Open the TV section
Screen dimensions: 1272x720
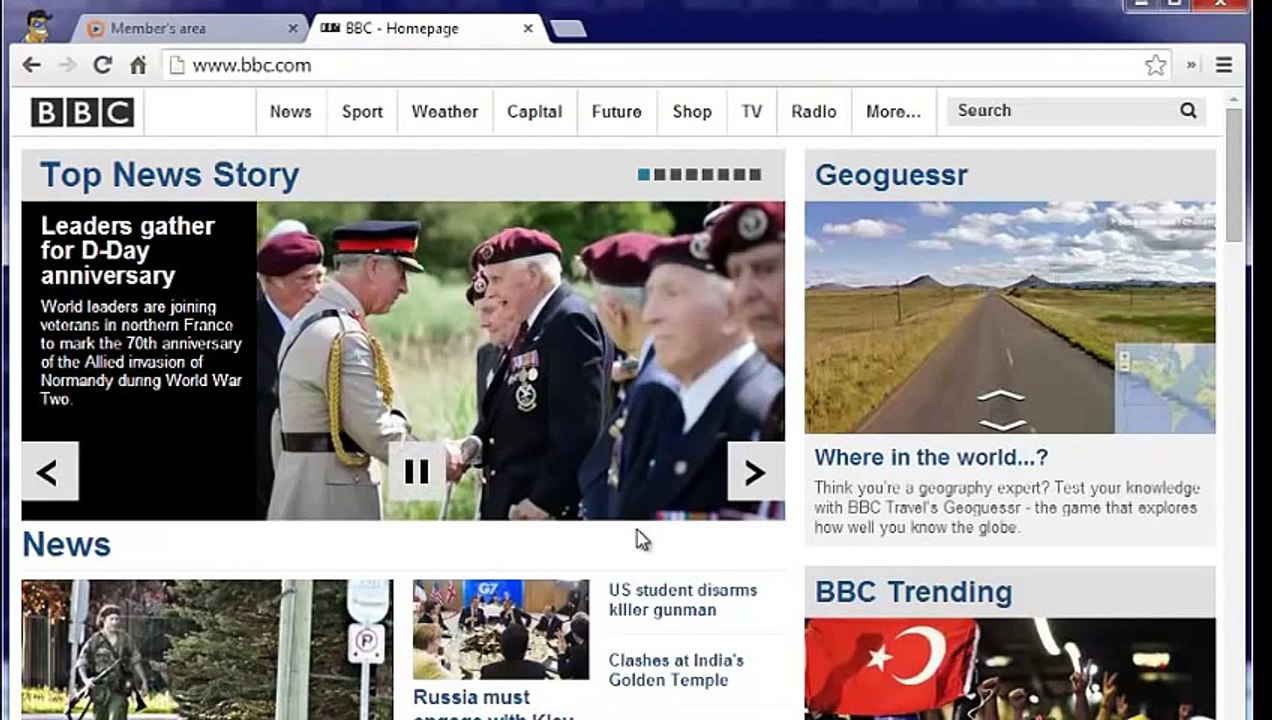[x=751, y=112]
